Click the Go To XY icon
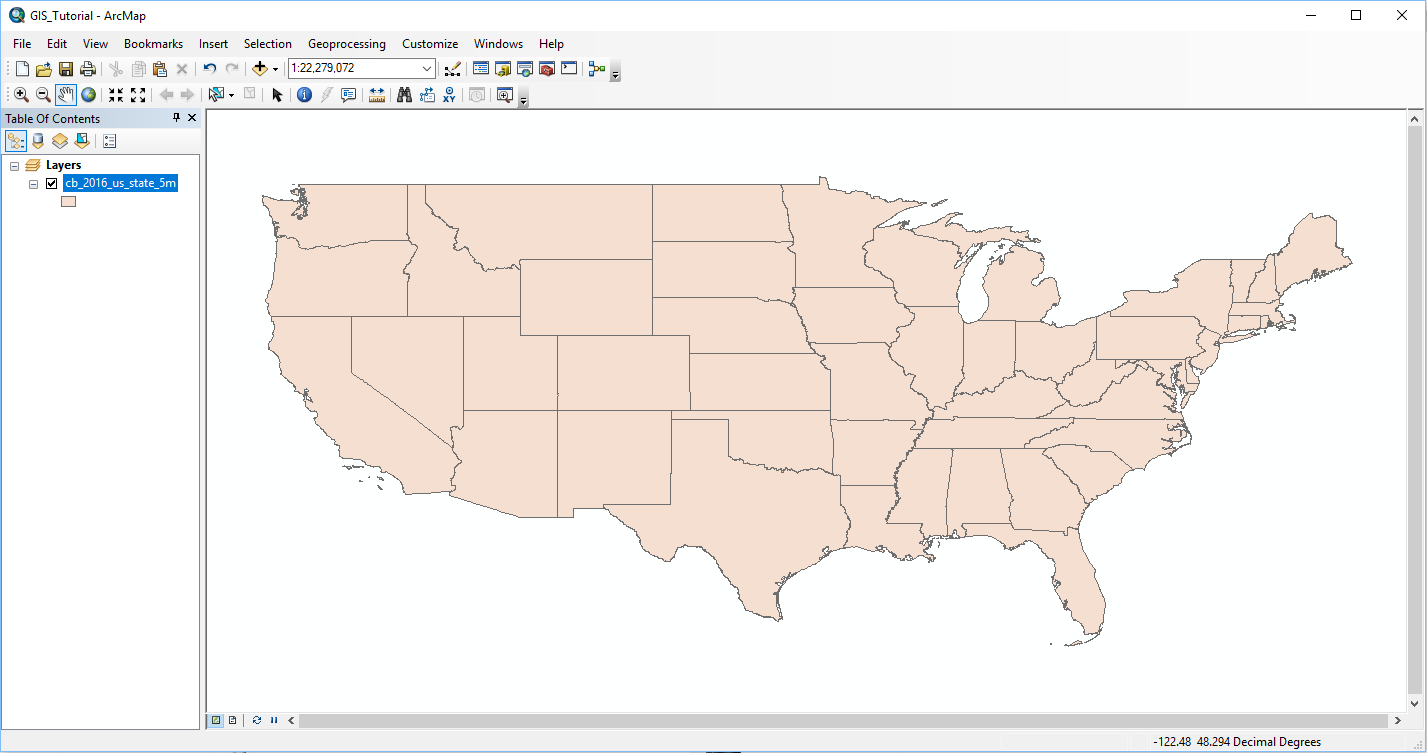The width and height of the screenshot is (1427, 753). (449, 95)
